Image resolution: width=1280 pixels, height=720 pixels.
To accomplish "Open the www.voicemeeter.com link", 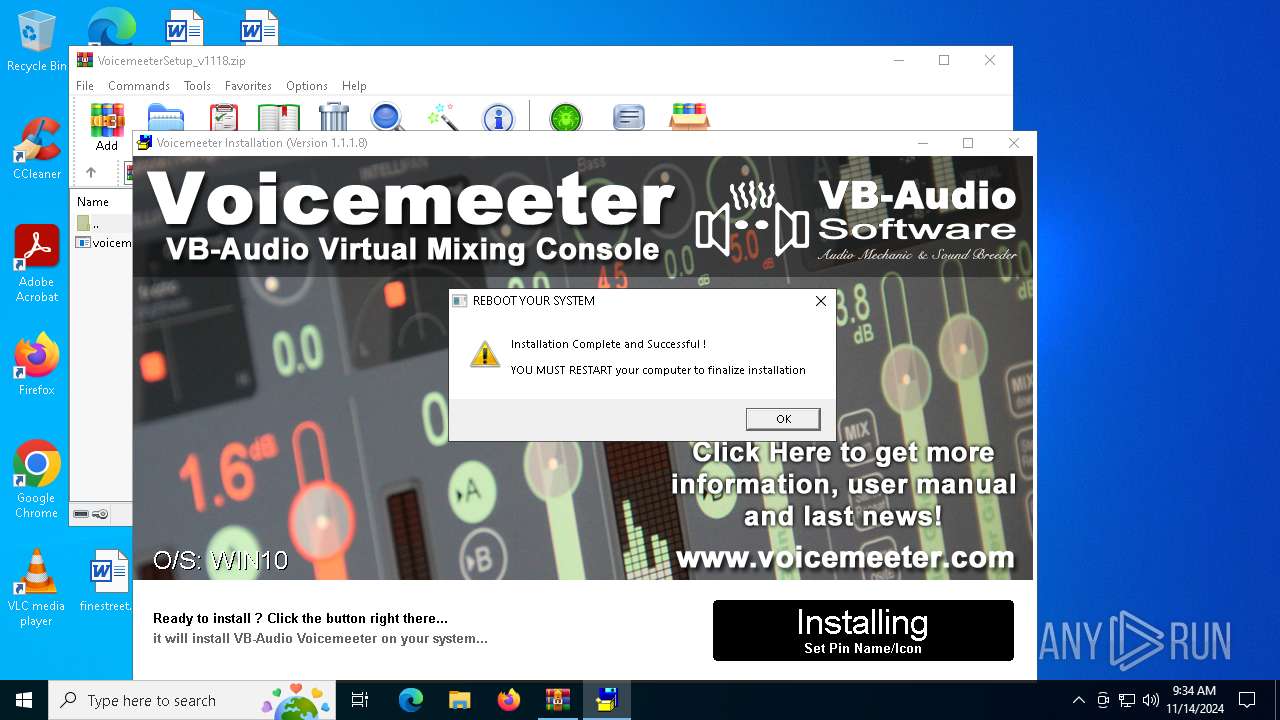I will click(x=845, y=557).
